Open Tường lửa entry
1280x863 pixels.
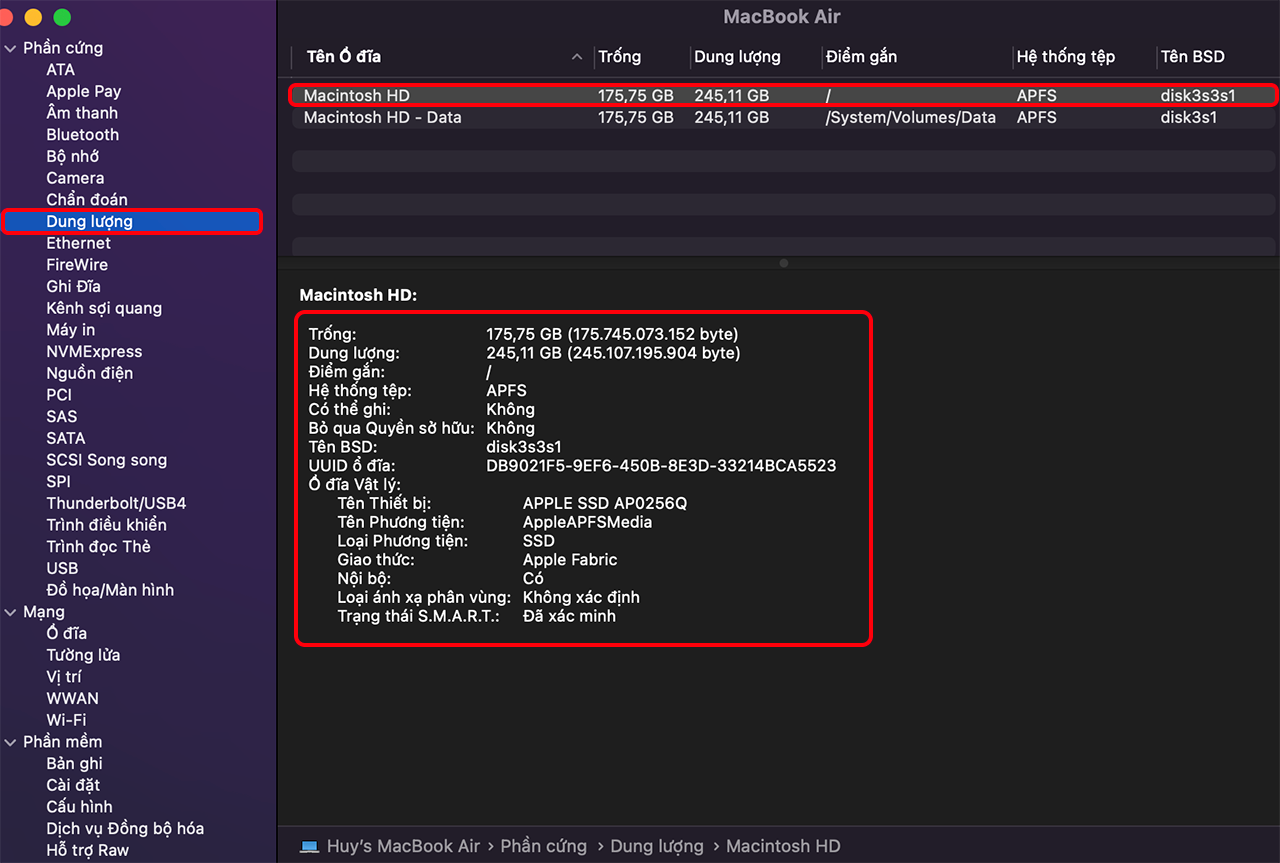(x=83, y=655)
